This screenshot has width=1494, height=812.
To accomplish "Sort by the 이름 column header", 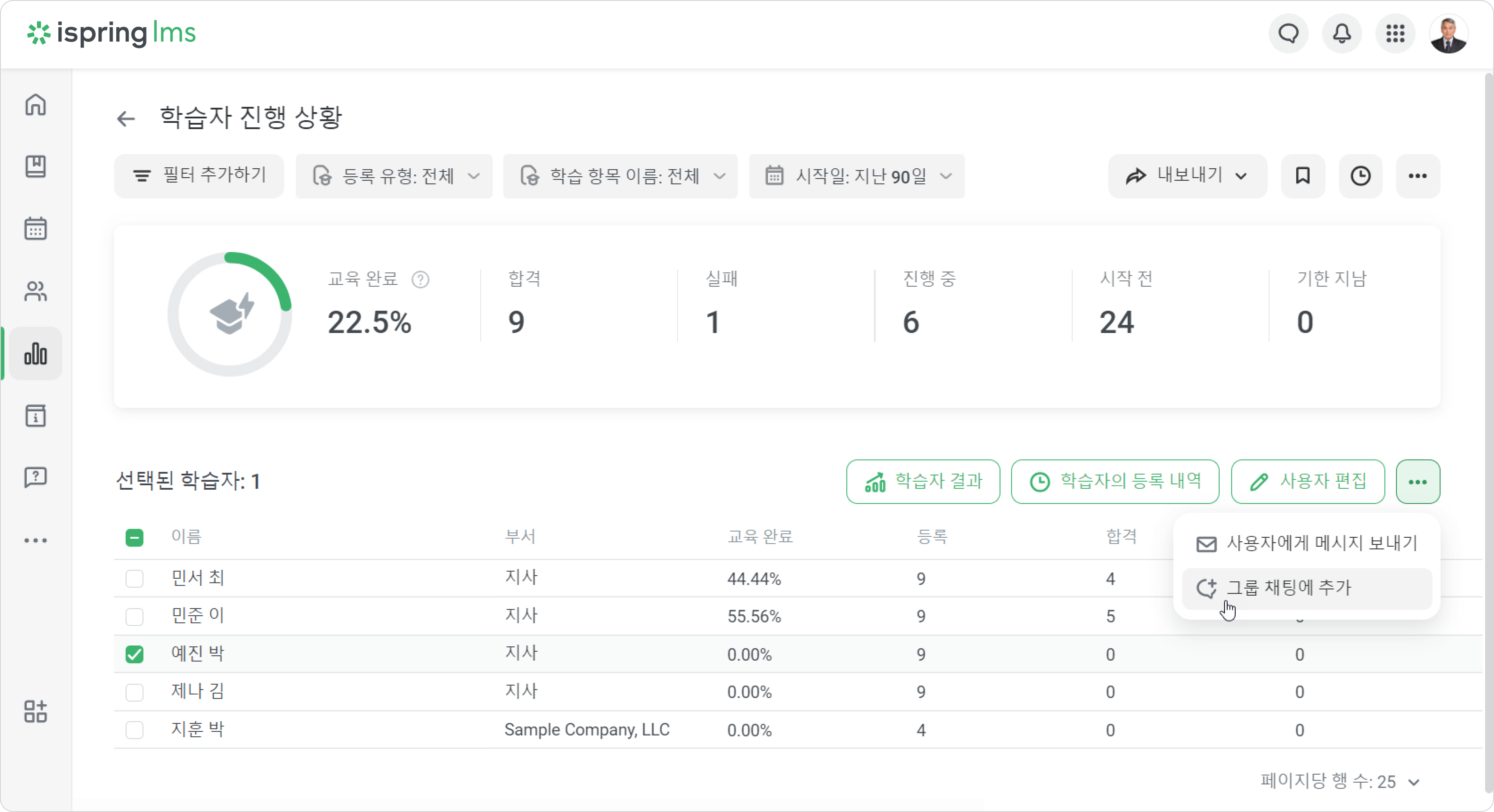I will coord(186,537).
